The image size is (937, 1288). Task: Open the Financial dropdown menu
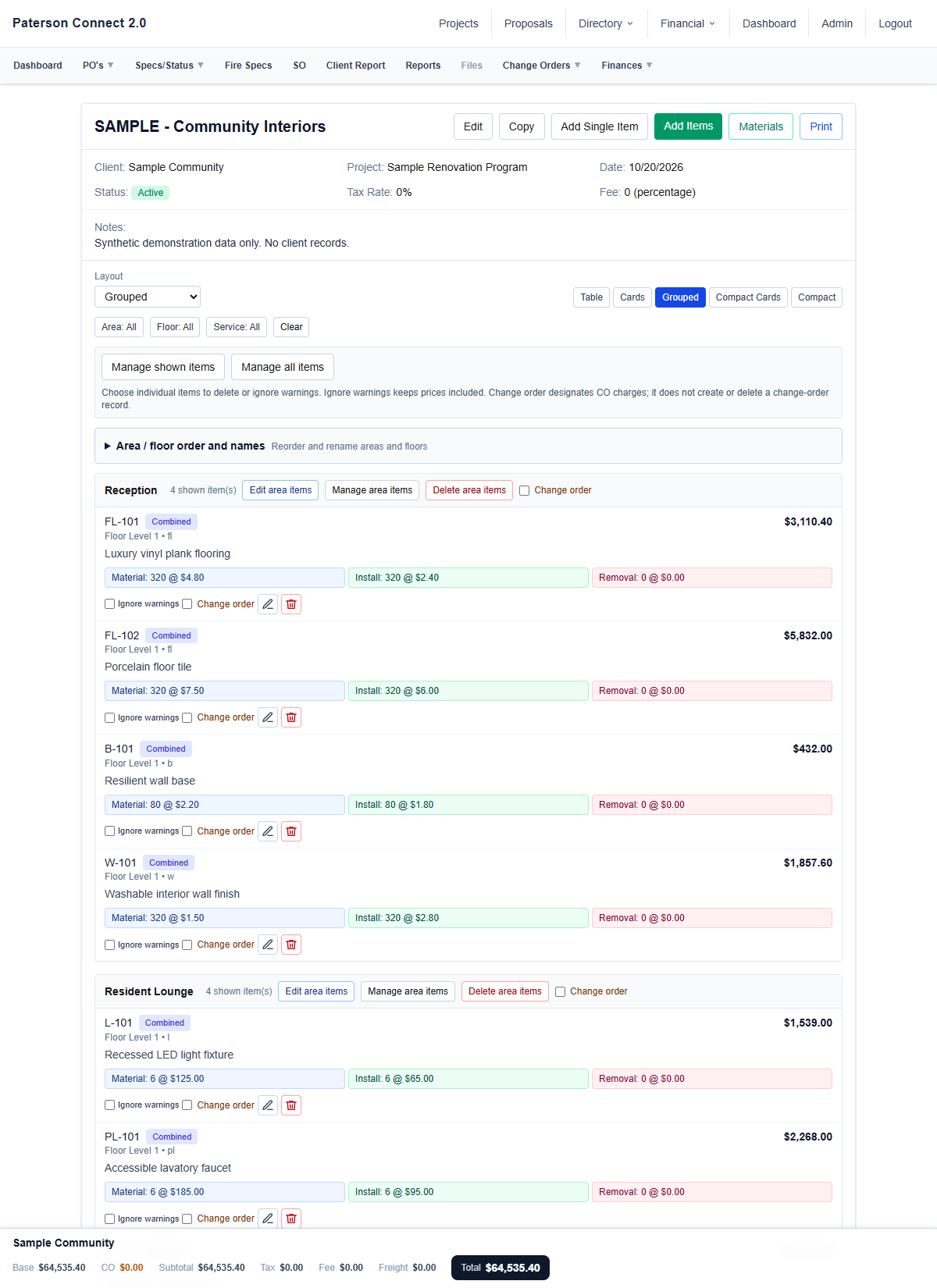[x=688, y=23]
